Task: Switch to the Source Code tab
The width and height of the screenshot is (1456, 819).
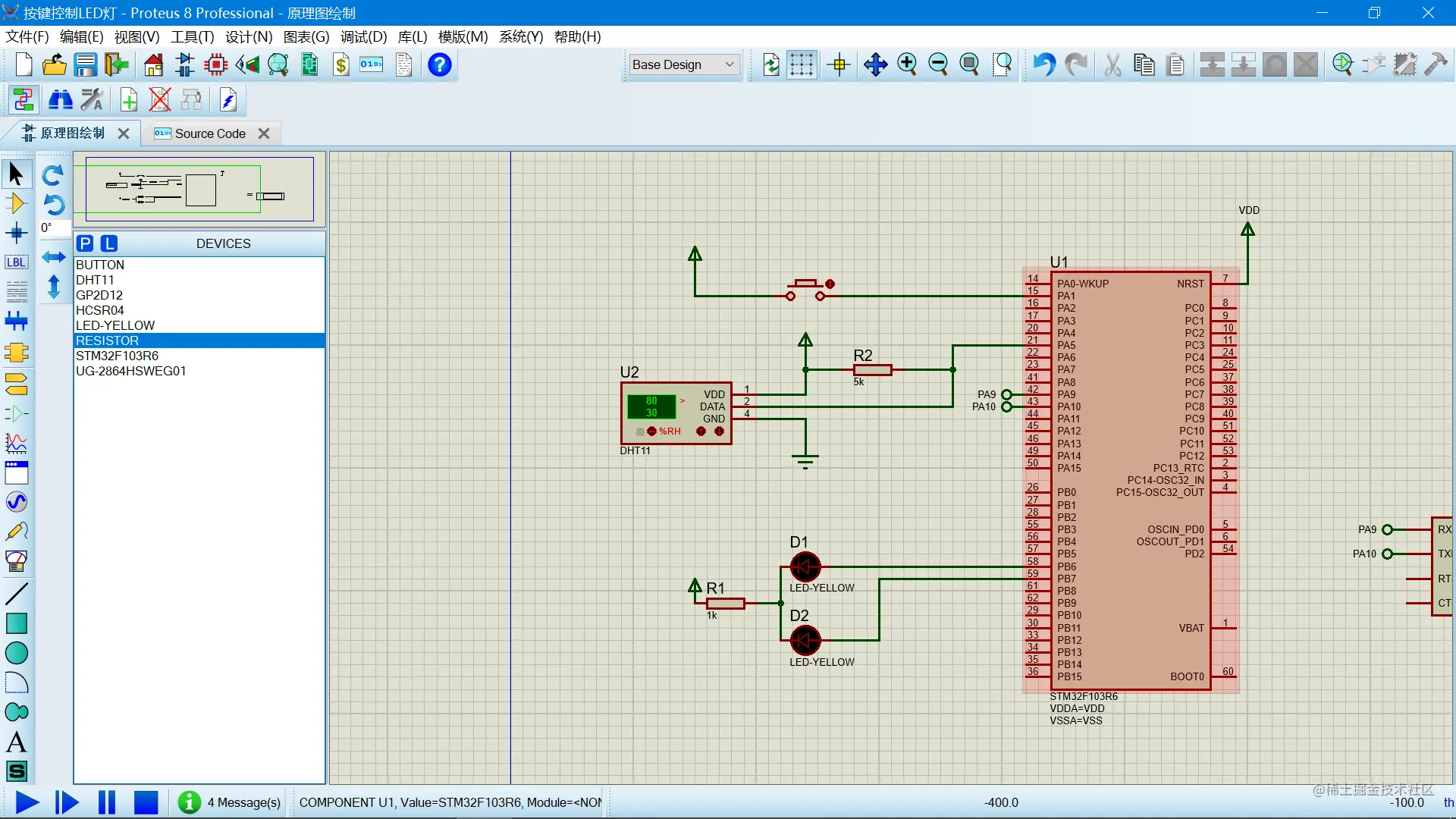Action: 210,133
